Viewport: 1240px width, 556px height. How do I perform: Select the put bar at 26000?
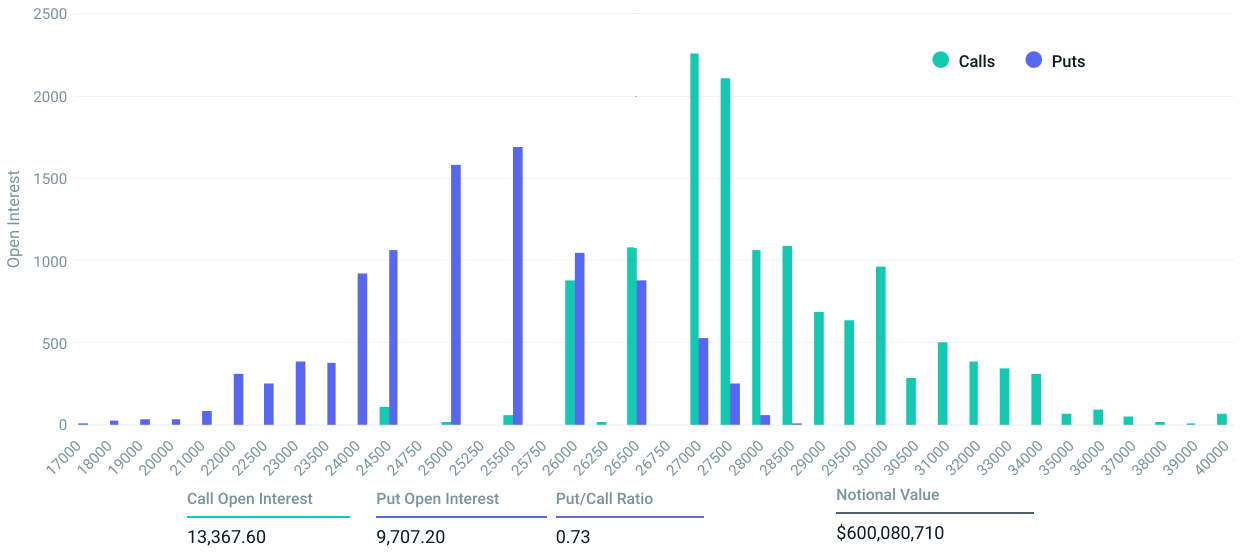coord(580,339)
